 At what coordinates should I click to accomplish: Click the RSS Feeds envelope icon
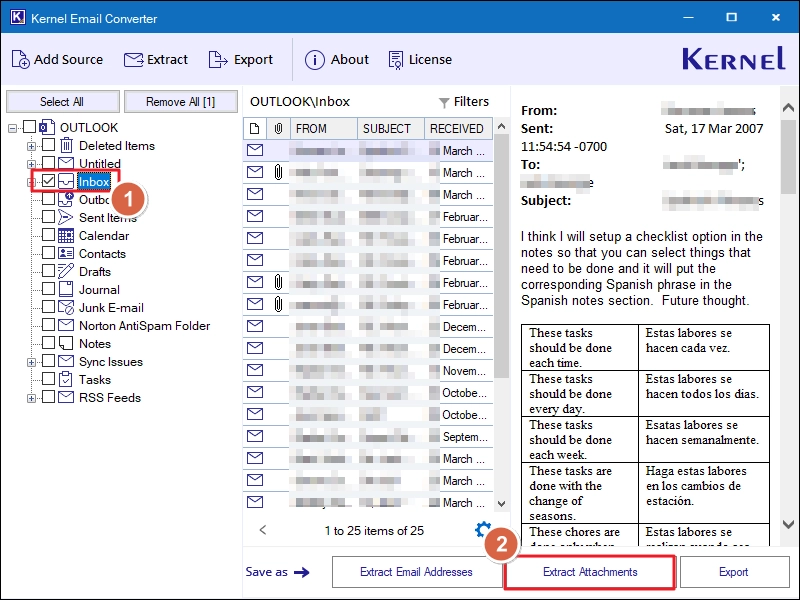[x=66, y=397]
